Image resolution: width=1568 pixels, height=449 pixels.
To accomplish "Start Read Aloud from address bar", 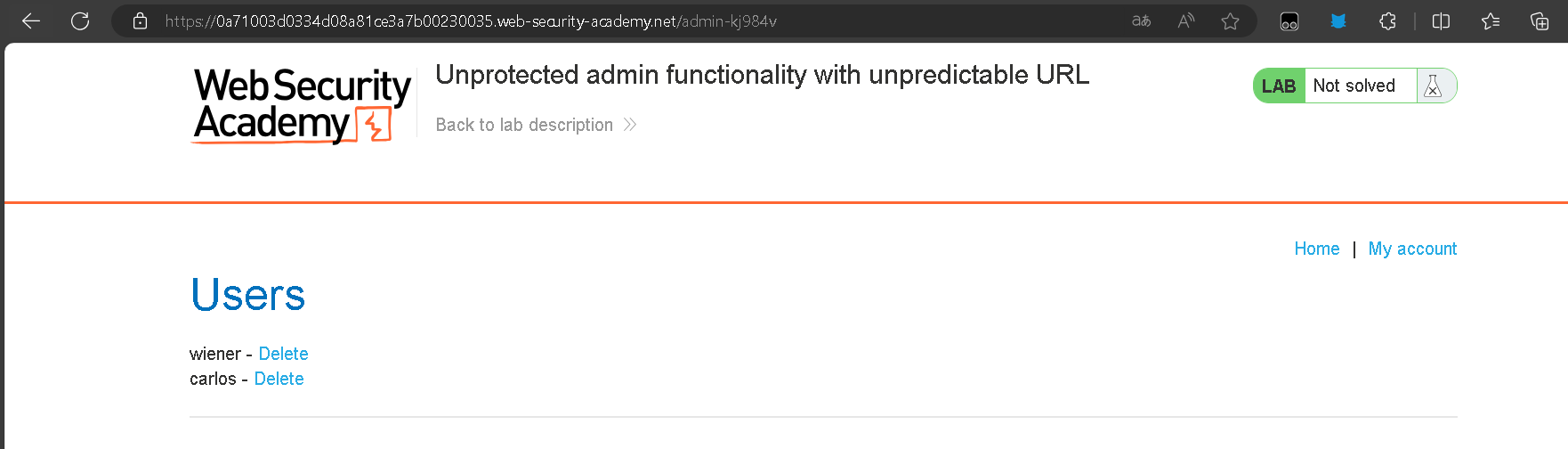I will [x=1186, y=20].
